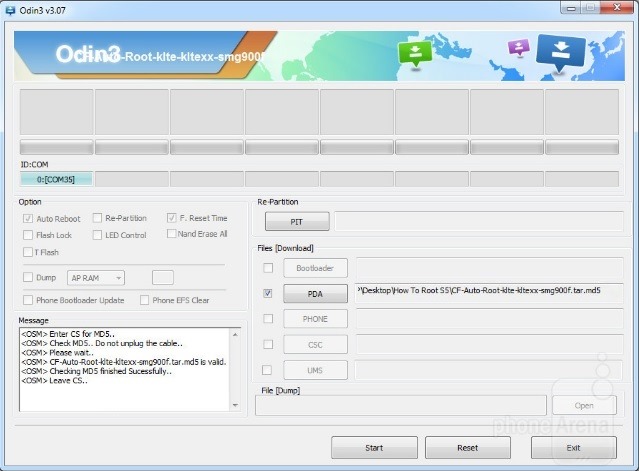Click the Exit button
Viewport: 639px width, 471px height.
click(x=573, y=448)
